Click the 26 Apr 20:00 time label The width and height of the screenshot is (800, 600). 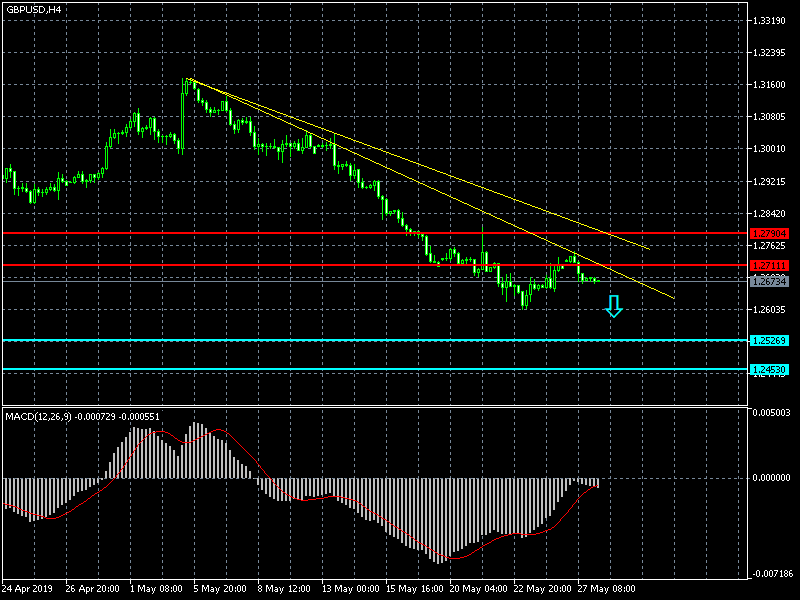click(92, 589)
